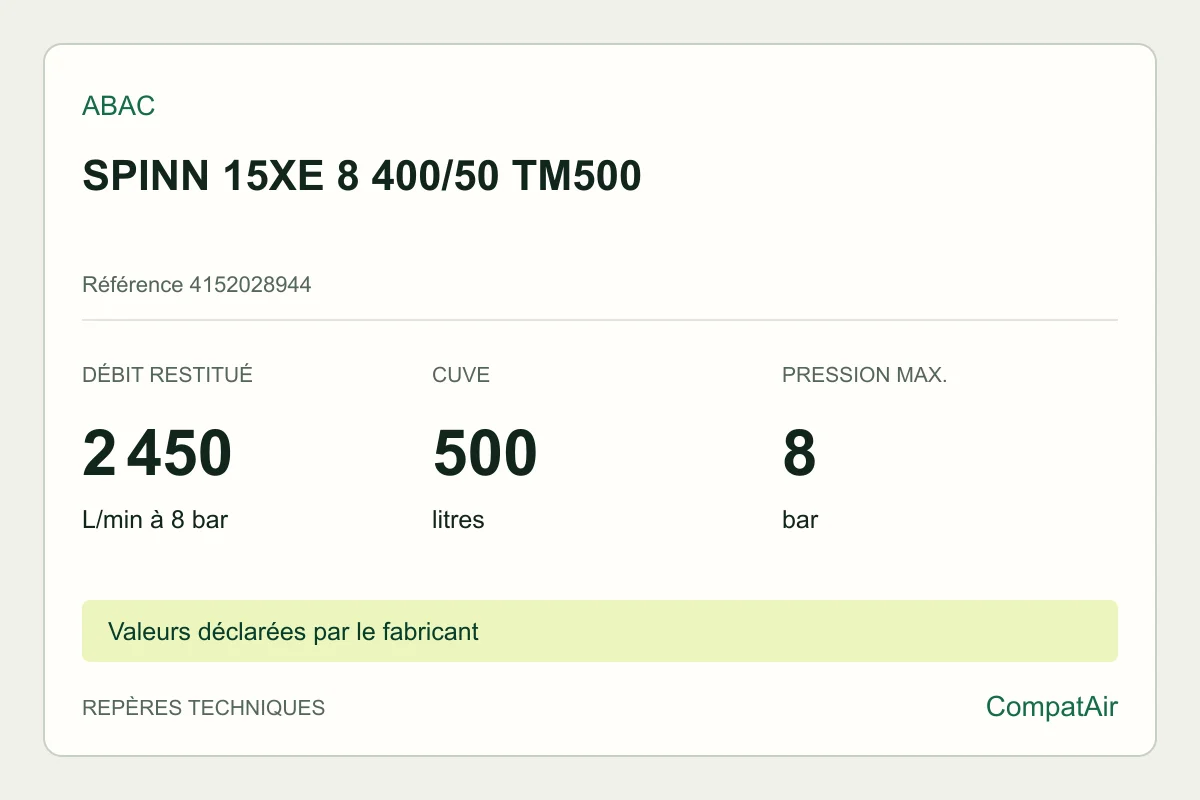Click the Valeurs déclarées par le fabricant banner

click(293, 631)
